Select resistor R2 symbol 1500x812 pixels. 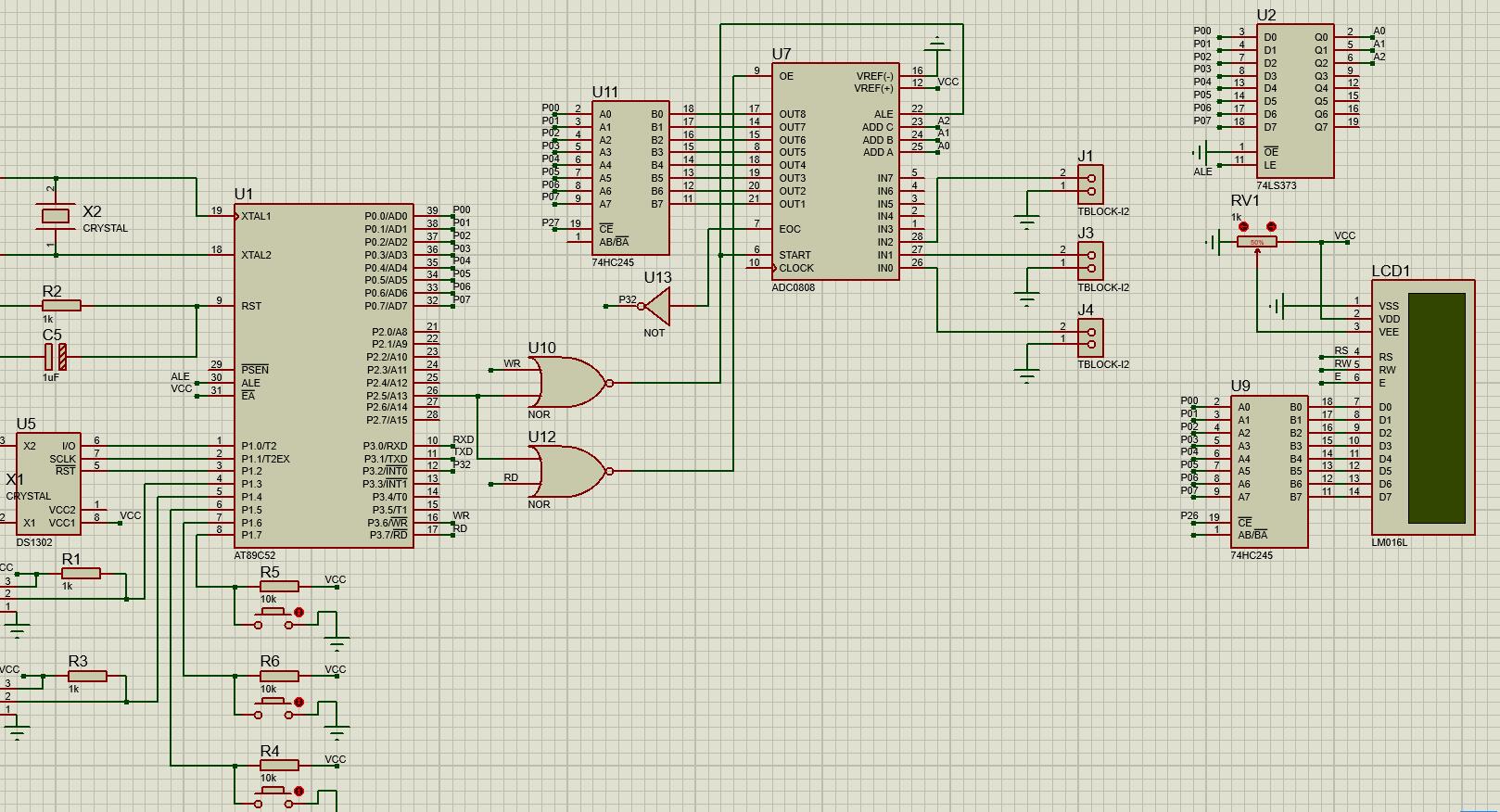tap(61, 305)
